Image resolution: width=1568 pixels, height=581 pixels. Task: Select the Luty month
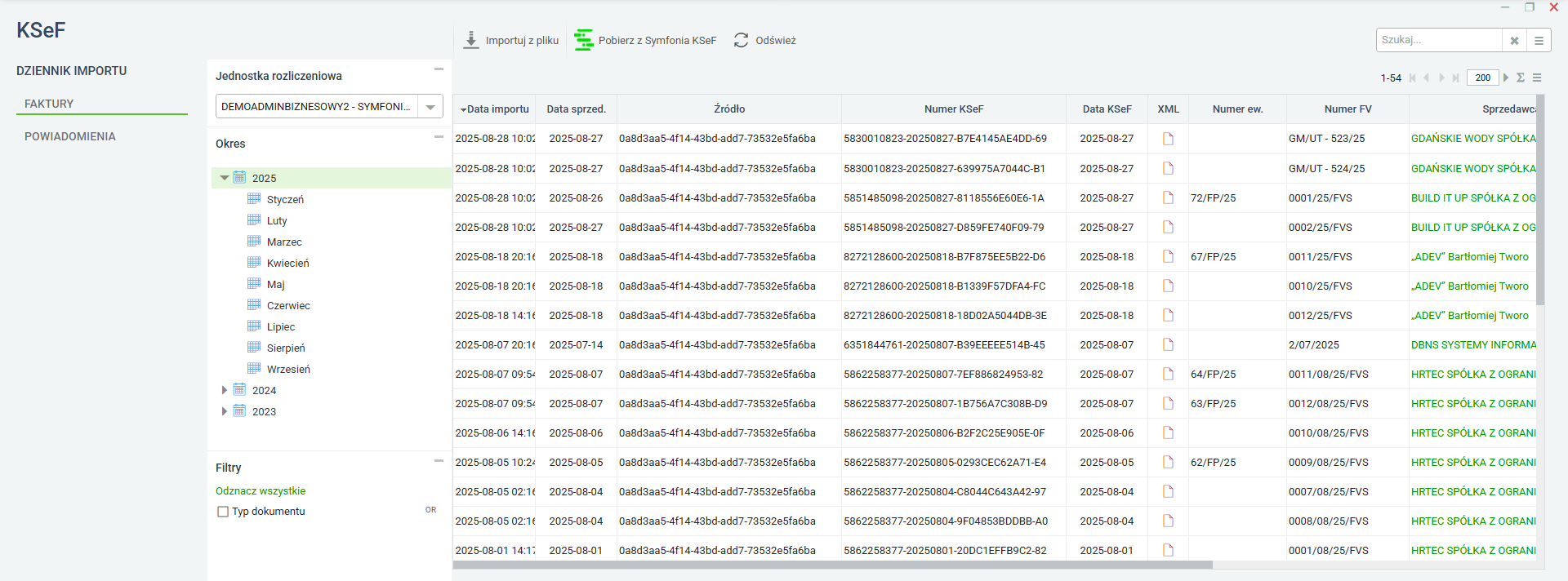point(277,220)
